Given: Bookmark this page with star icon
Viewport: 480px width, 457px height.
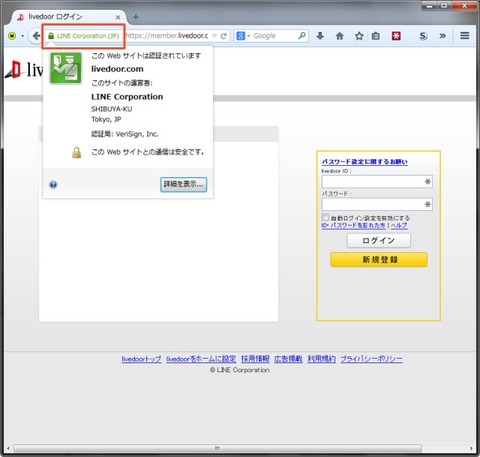Looking at the screenshot, I should [359, 36].
